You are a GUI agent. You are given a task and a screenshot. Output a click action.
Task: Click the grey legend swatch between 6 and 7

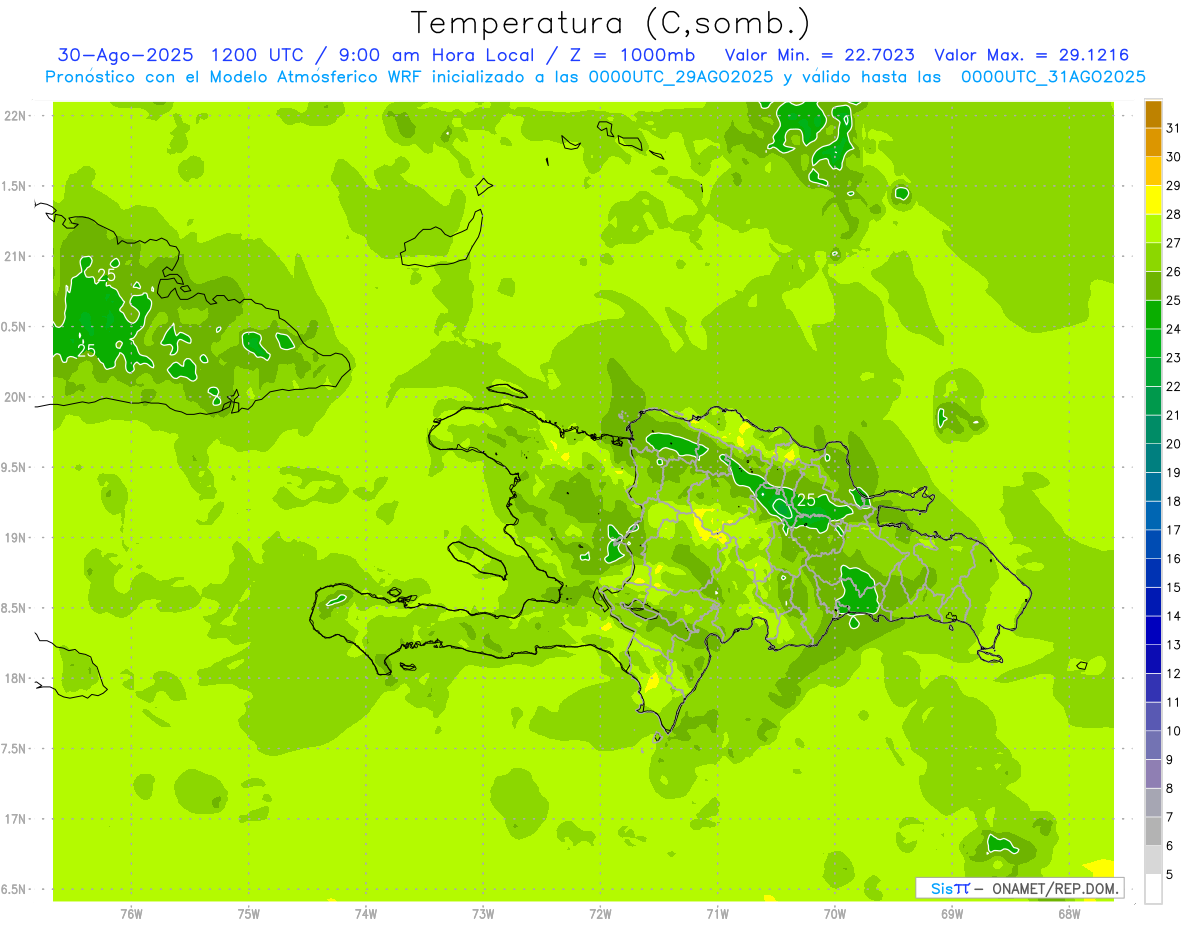pyautogui.click(x=1153, y=831)
